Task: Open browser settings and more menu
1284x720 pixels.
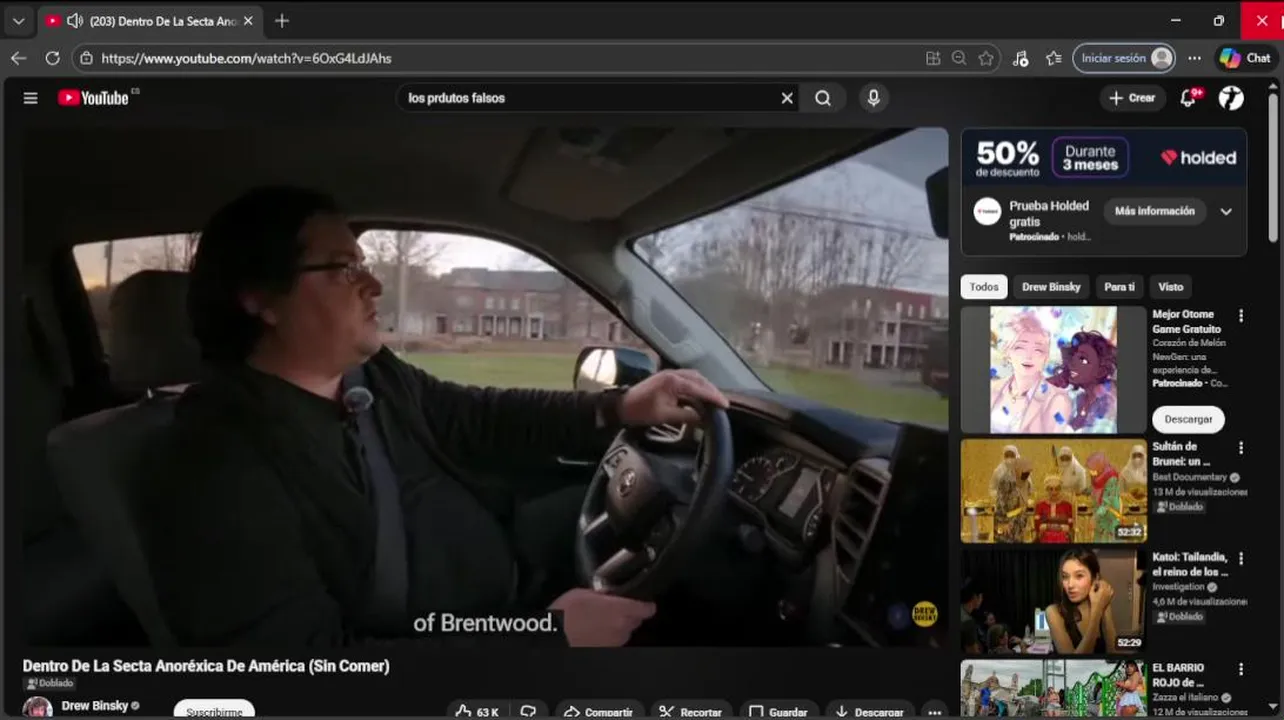Action: [1194, 58]
